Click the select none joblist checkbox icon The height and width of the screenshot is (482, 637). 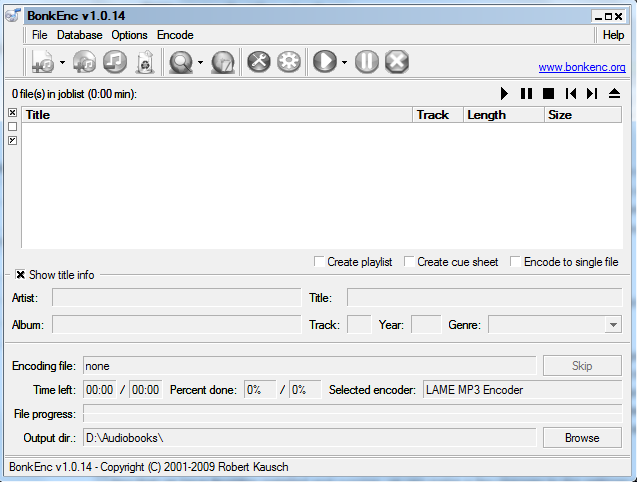point(13,127)
